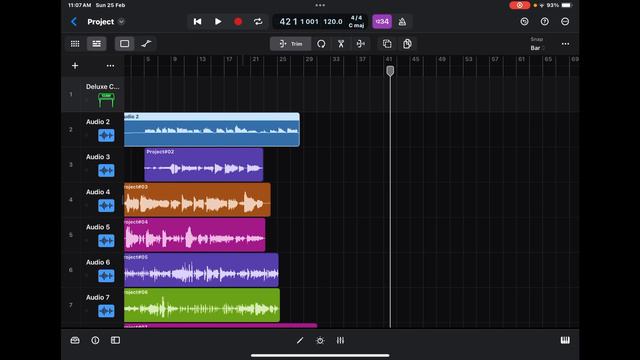This screenshot has height=360, width=640.
Task: Select the magenta region on Audio 5
Action: point(195,235)
